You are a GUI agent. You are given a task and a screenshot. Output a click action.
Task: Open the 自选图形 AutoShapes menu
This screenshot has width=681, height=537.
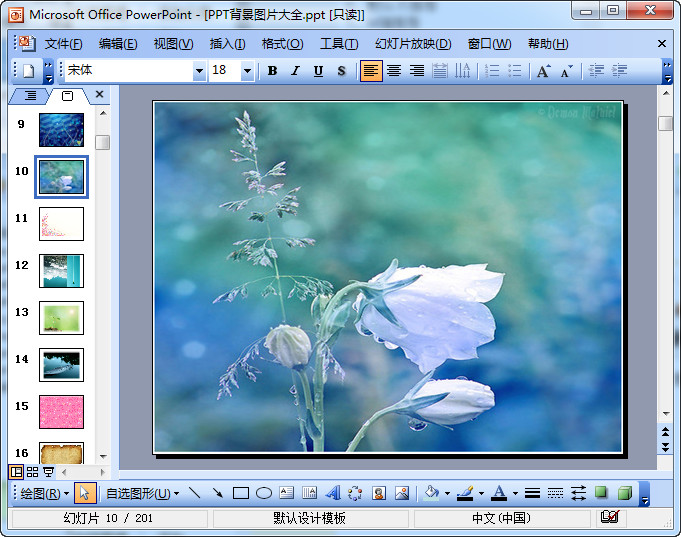[x=142, y=493]
